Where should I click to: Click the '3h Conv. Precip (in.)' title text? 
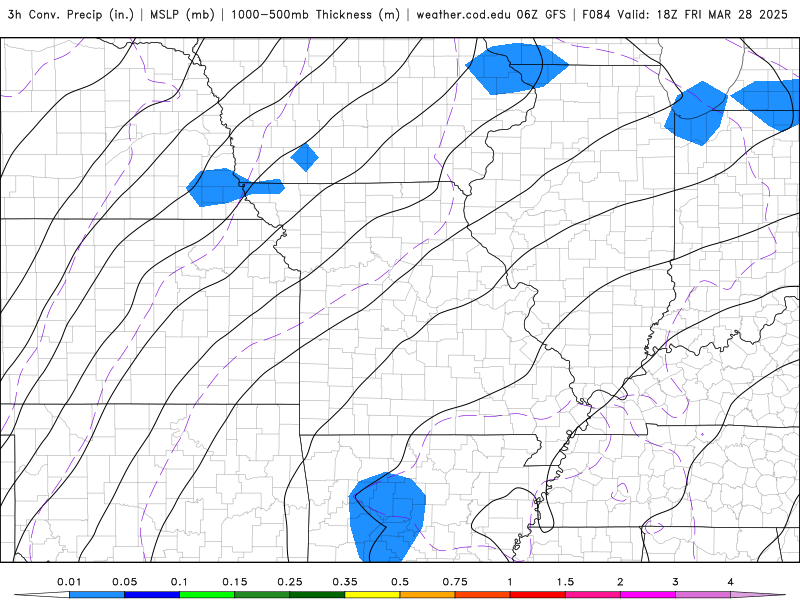[x=70, y=14]
